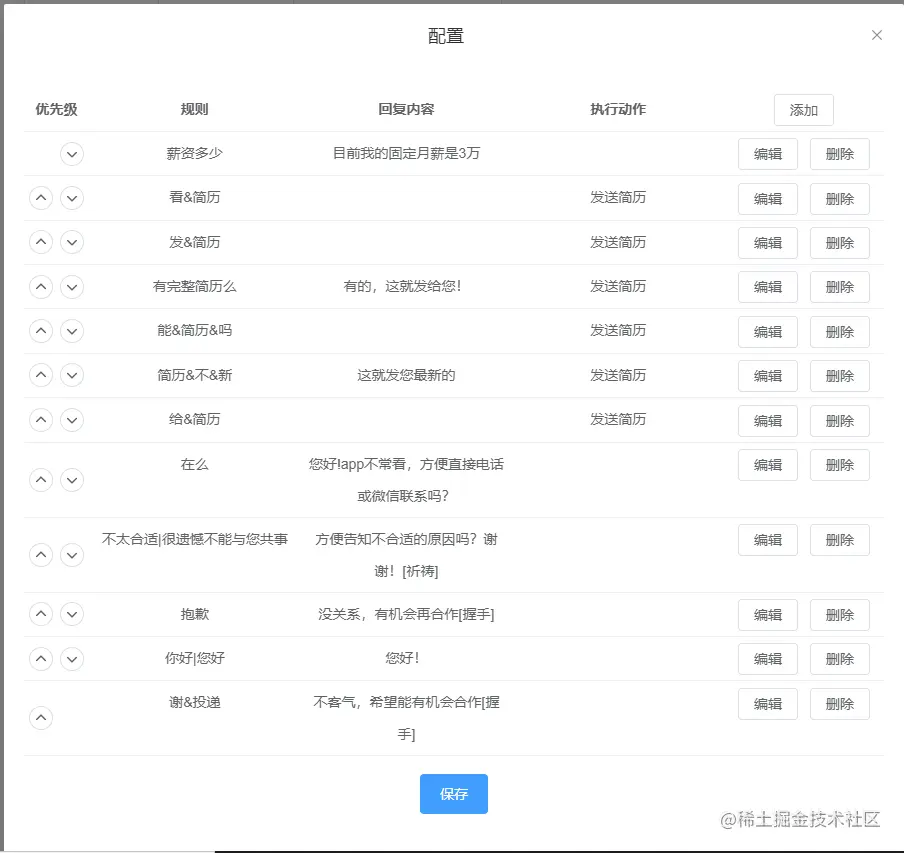Edit the 看&简历 rule

(x=768, y=199)
